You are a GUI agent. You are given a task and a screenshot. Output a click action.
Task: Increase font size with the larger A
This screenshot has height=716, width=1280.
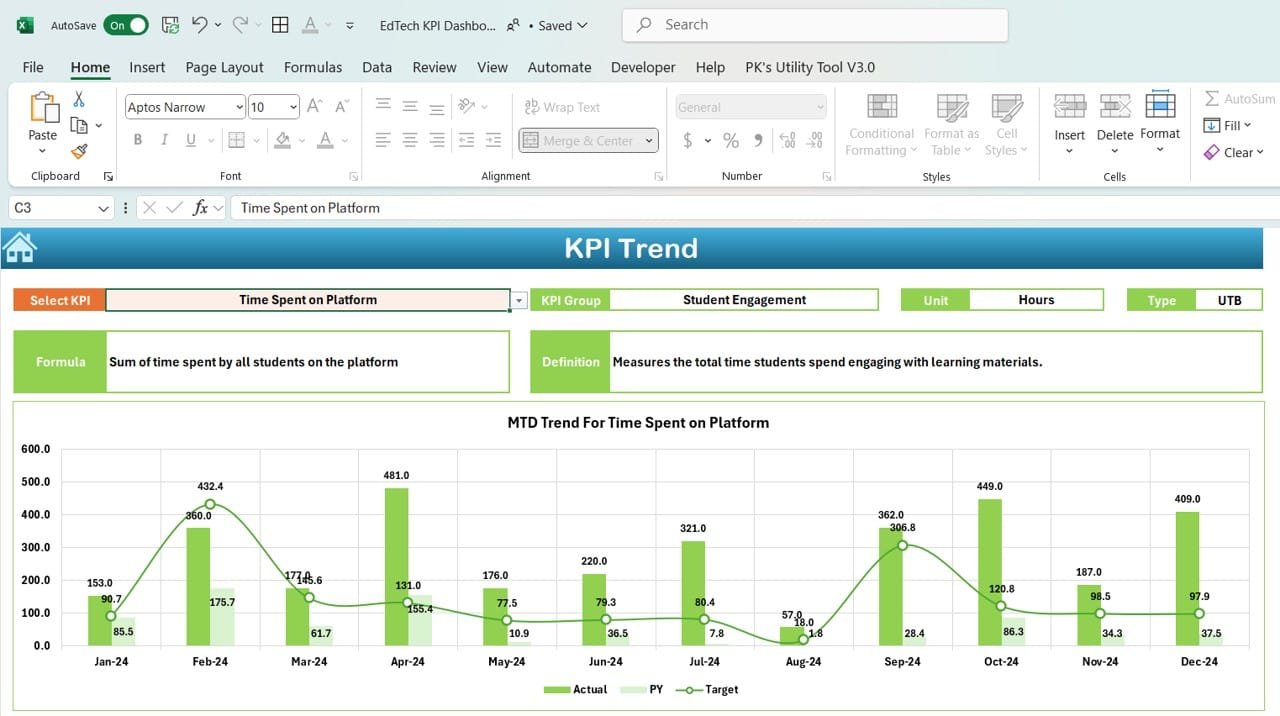pyautogui.click(x=314, y=106)
